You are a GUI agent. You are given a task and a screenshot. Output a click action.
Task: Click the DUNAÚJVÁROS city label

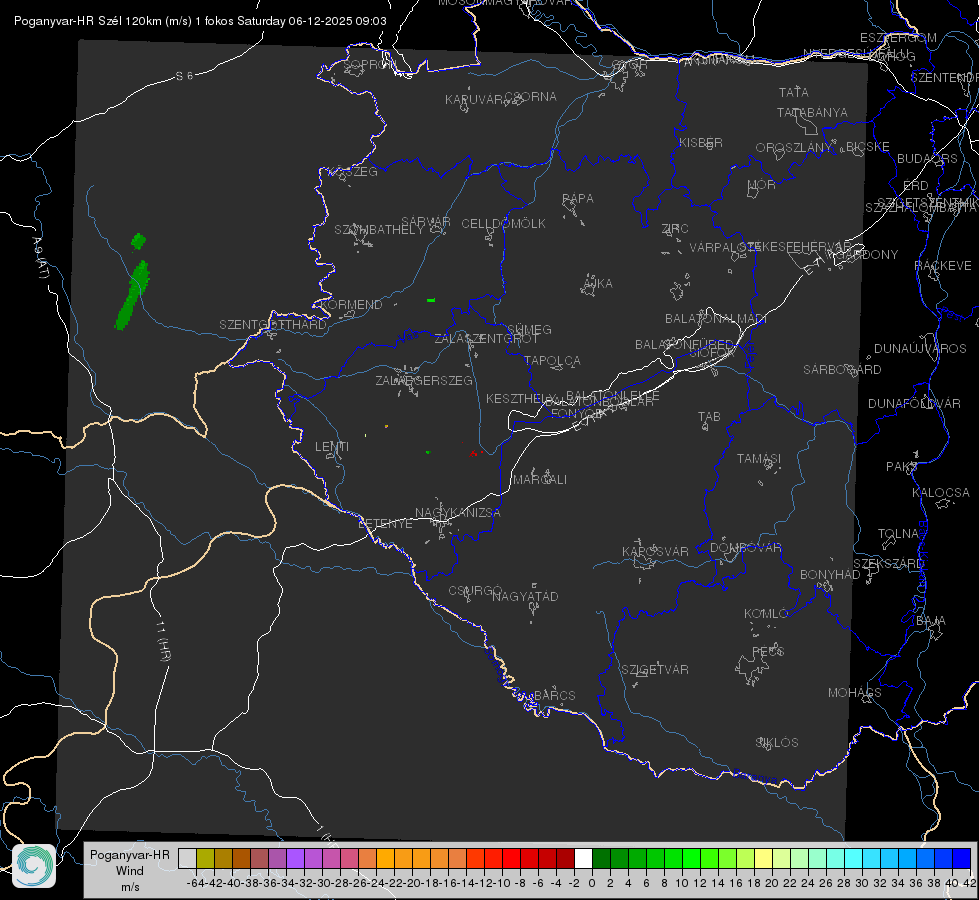(920, 349)
